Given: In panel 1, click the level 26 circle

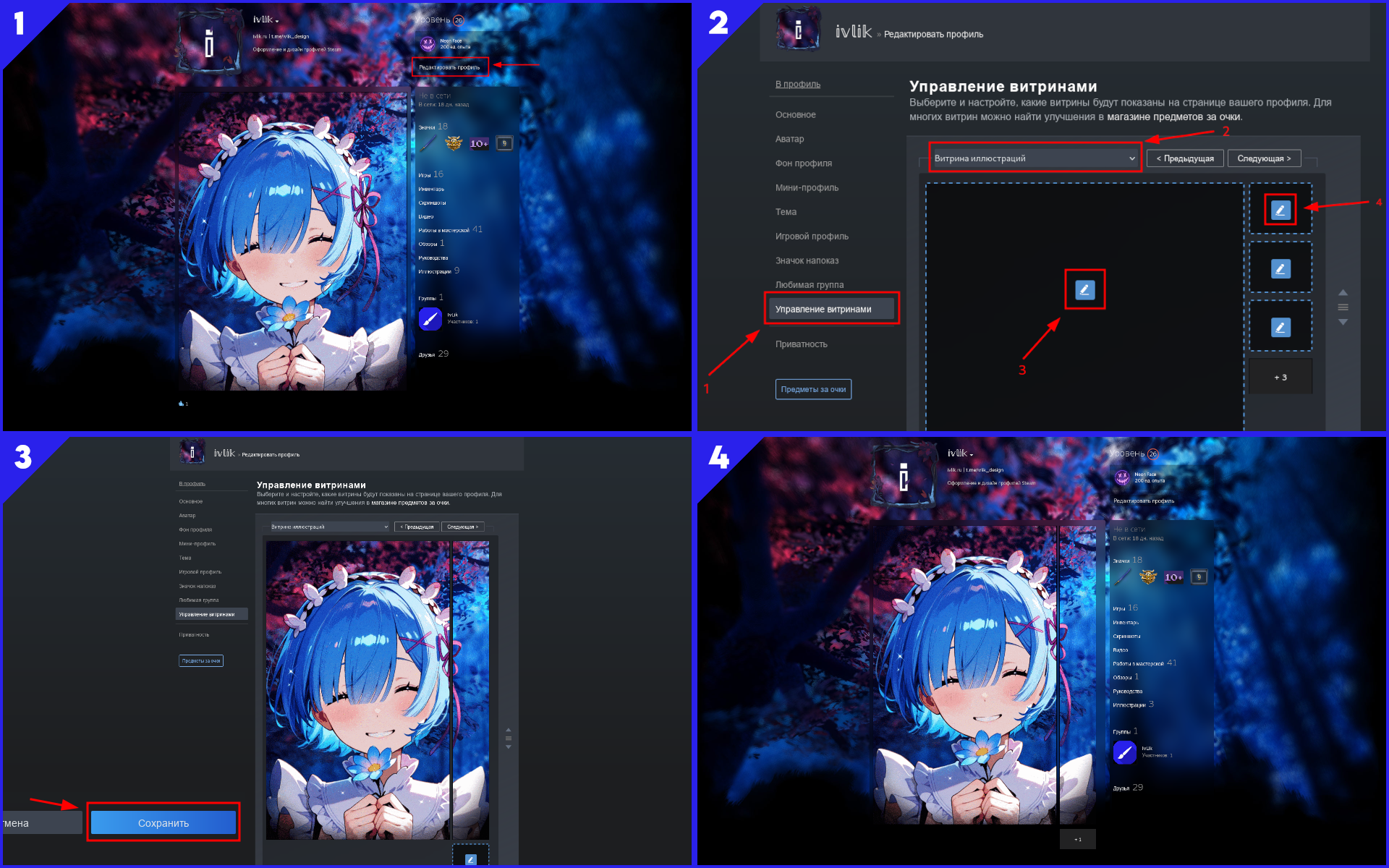Looking at the screenshot, I should click(458, 20).
